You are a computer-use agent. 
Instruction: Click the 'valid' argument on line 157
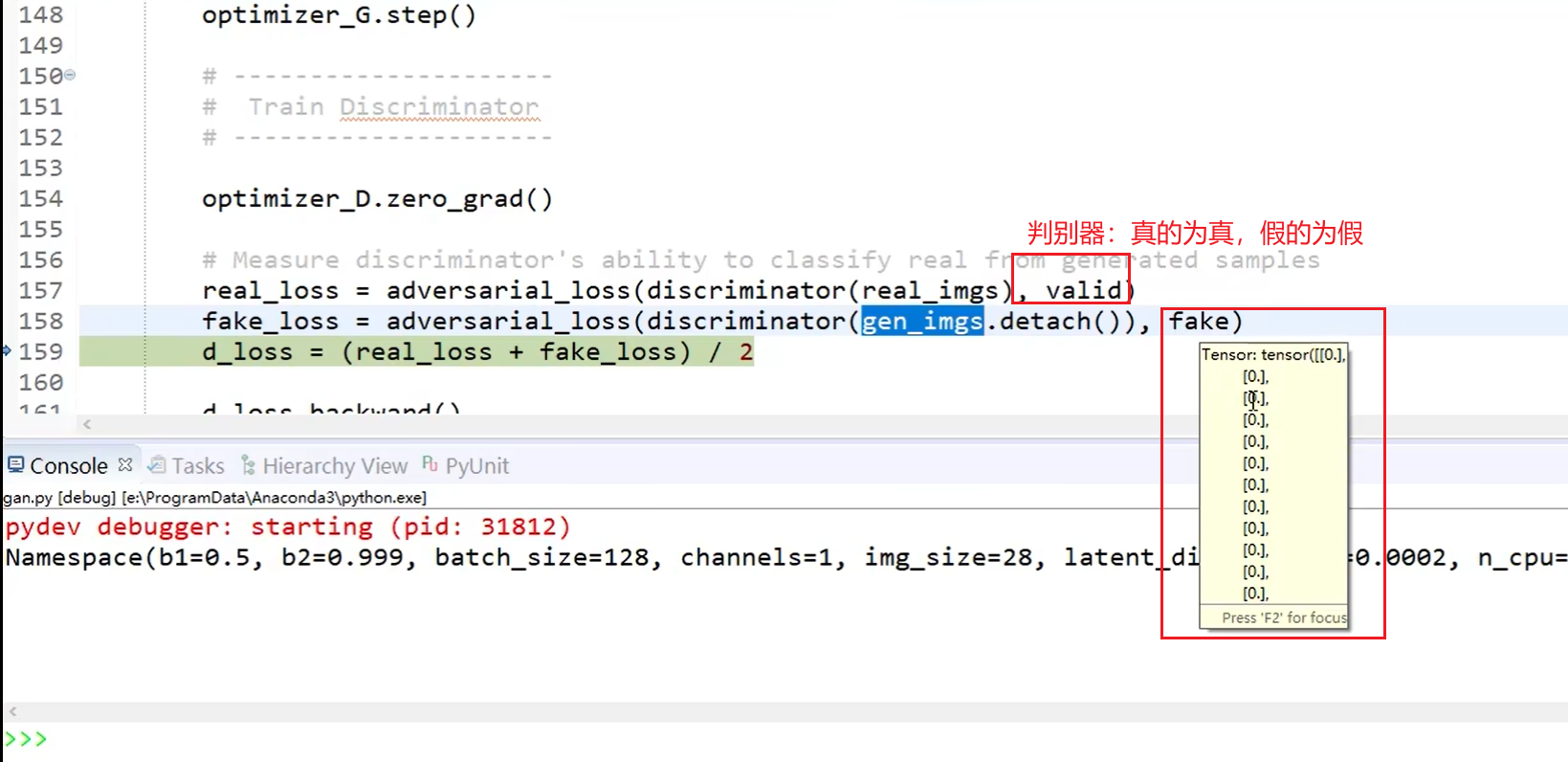pyautogui.click(x=1083, y=291)
